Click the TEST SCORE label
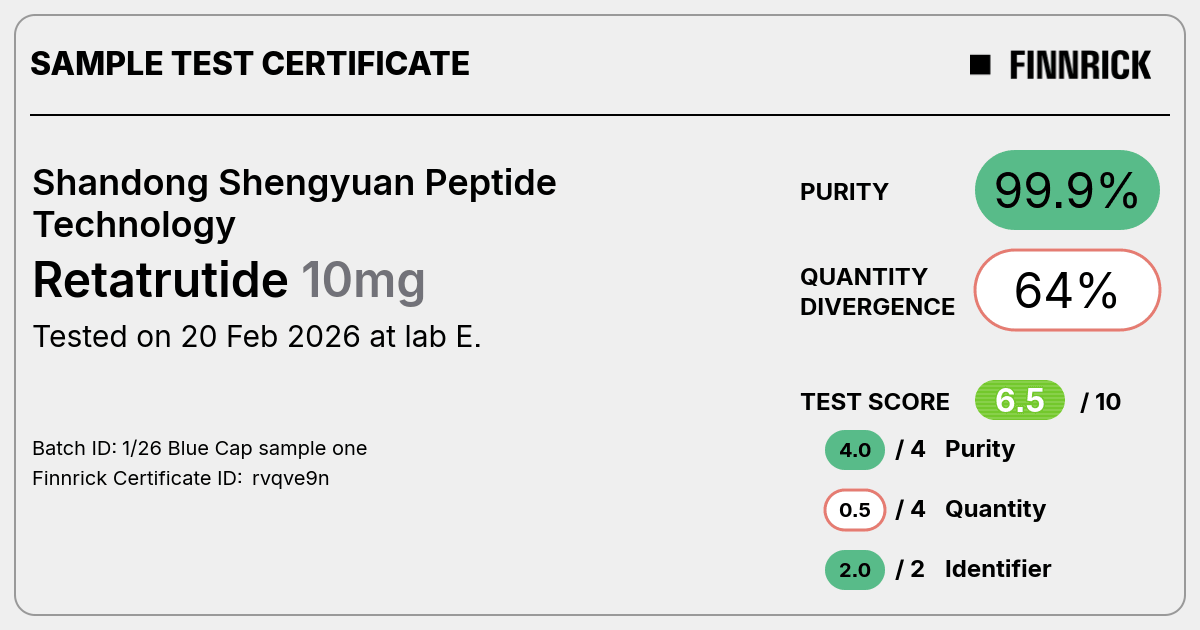Viewport: 1200px width, 630px height. point(875,402)
